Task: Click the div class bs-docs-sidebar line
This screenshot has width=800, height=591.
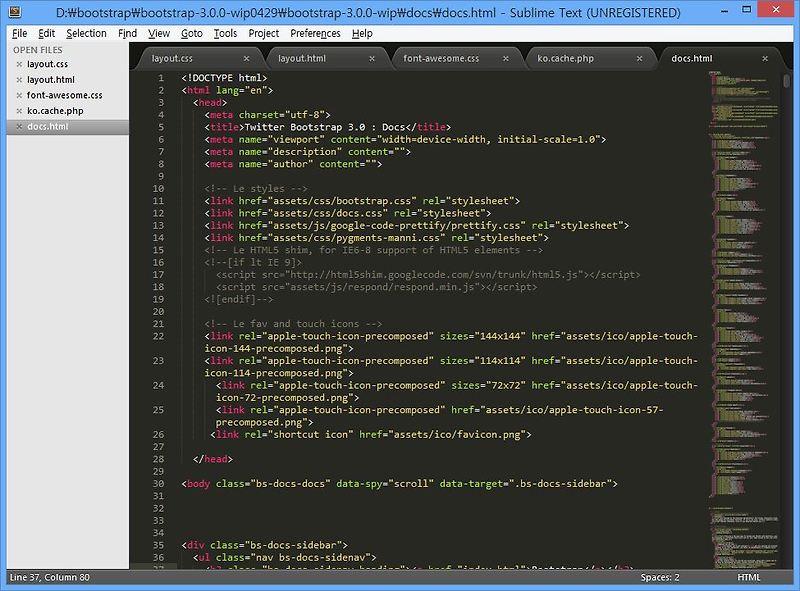Action: 264,545
